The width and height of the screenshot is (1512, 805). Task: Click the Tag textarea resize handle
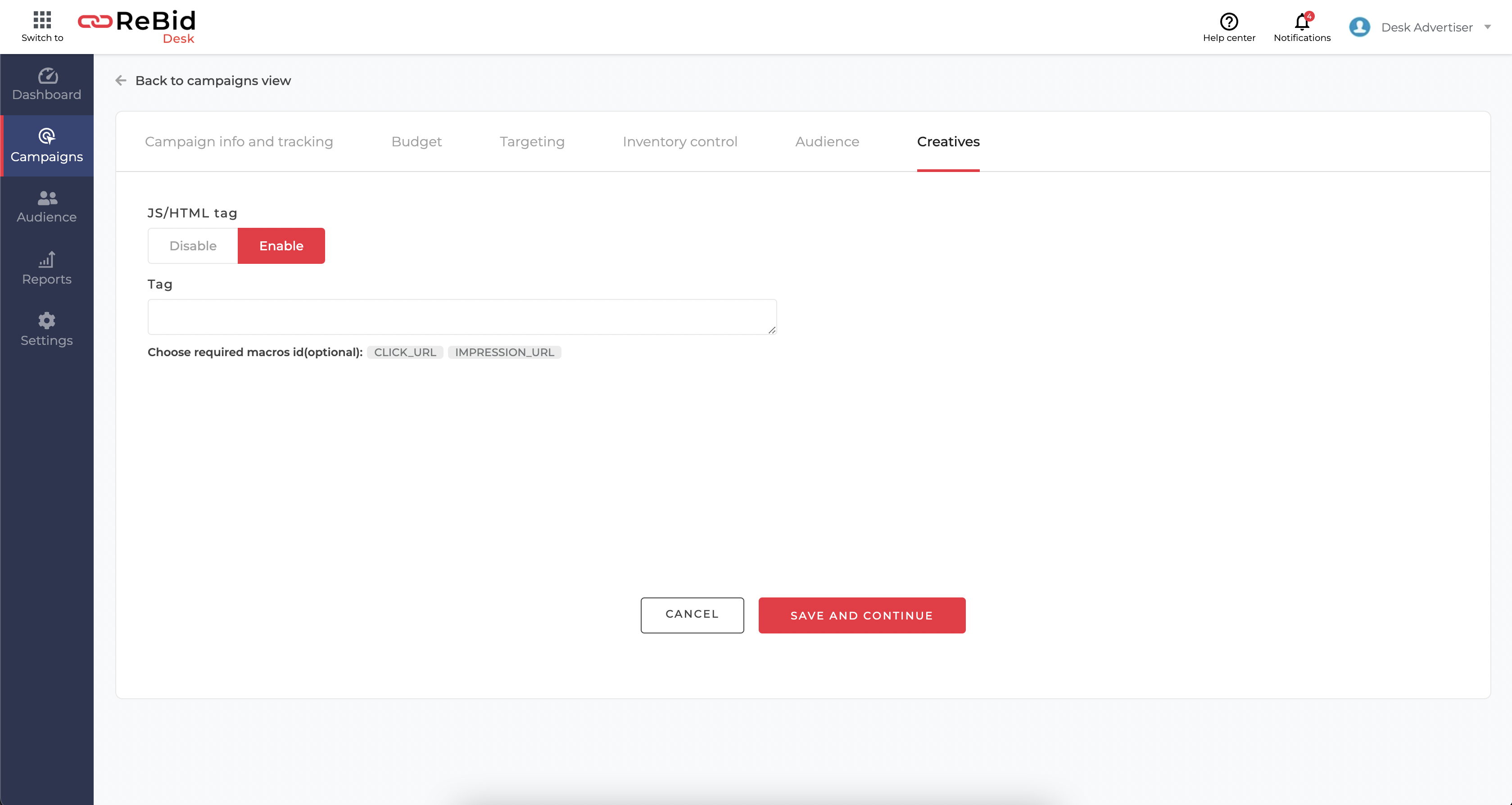click(x=772, y=330)
